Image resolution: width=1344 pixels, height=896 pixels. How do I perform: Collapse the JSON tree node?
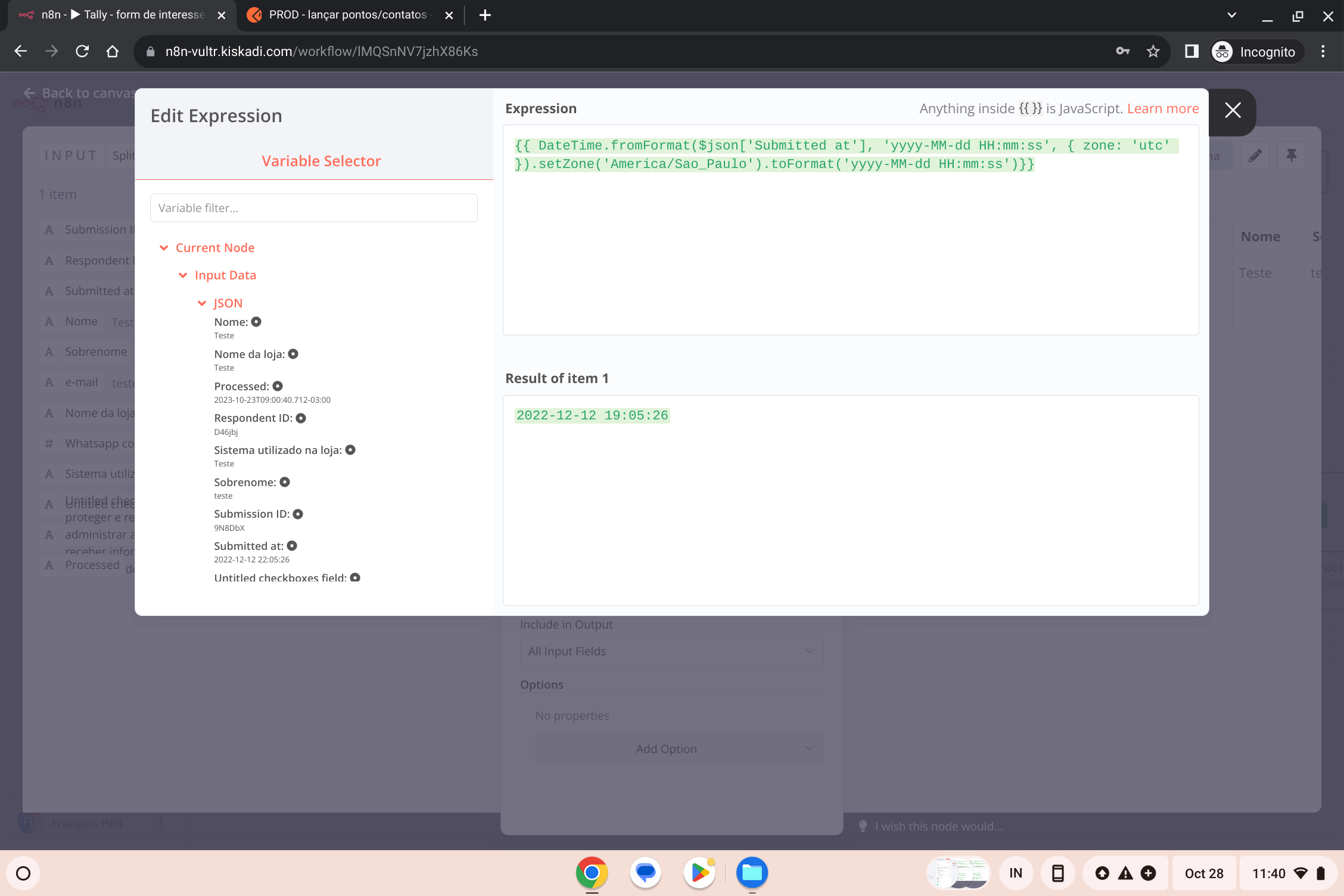tap(202, 303)
